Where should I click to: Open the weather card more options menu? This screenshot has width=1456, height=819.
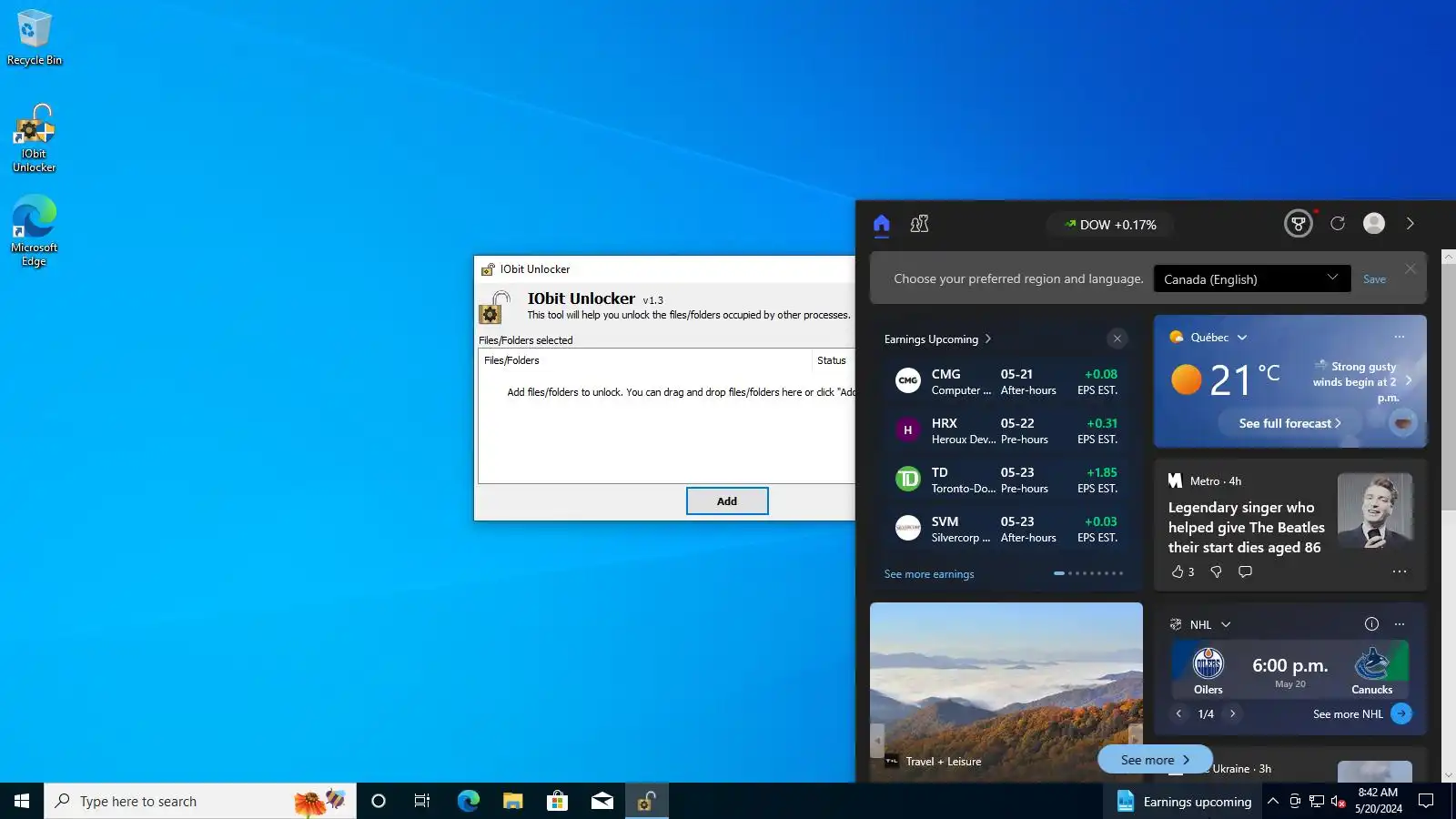[x=1400, y=337]
